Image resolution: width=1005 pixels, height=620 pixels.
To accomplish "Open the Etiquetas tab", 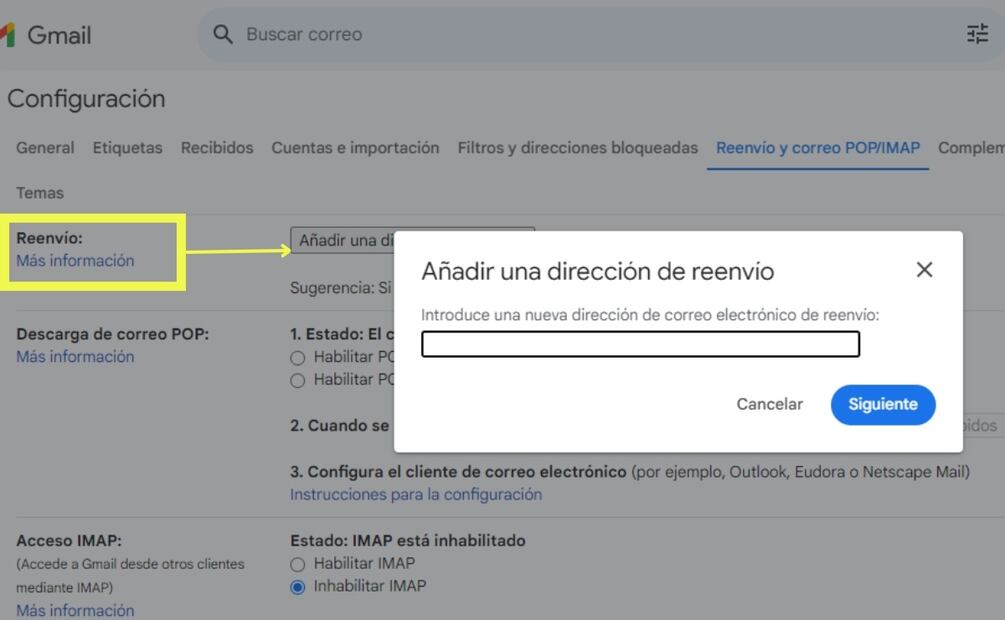I will click(127, 147).
